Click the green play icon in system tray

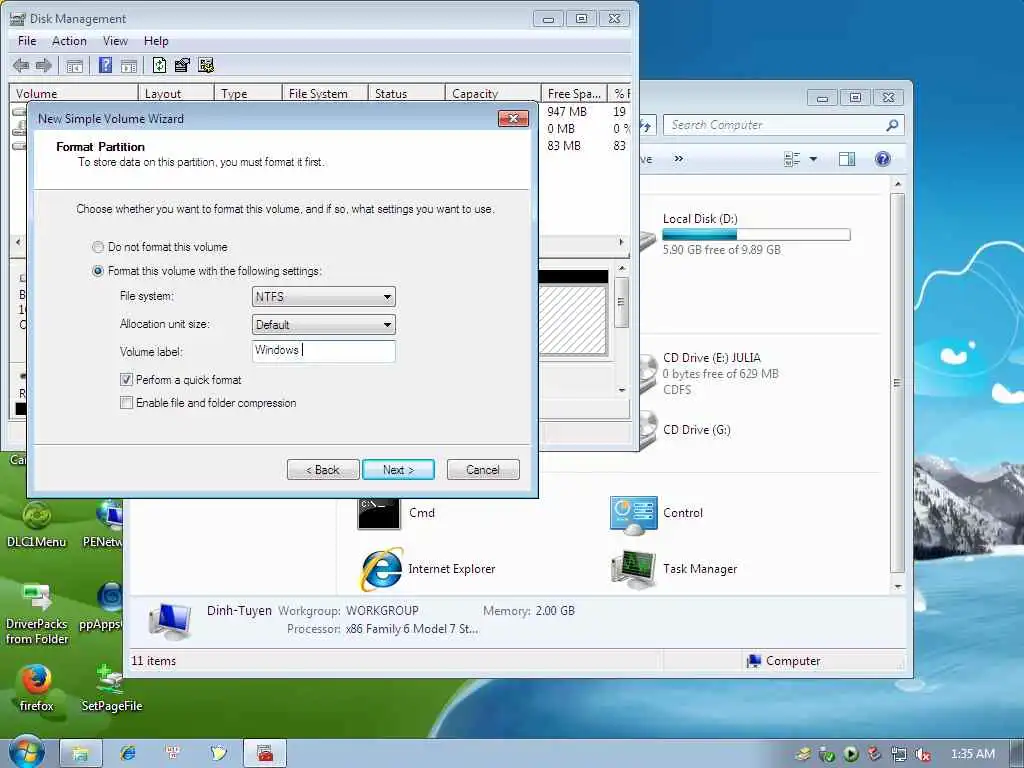[851, 754]
